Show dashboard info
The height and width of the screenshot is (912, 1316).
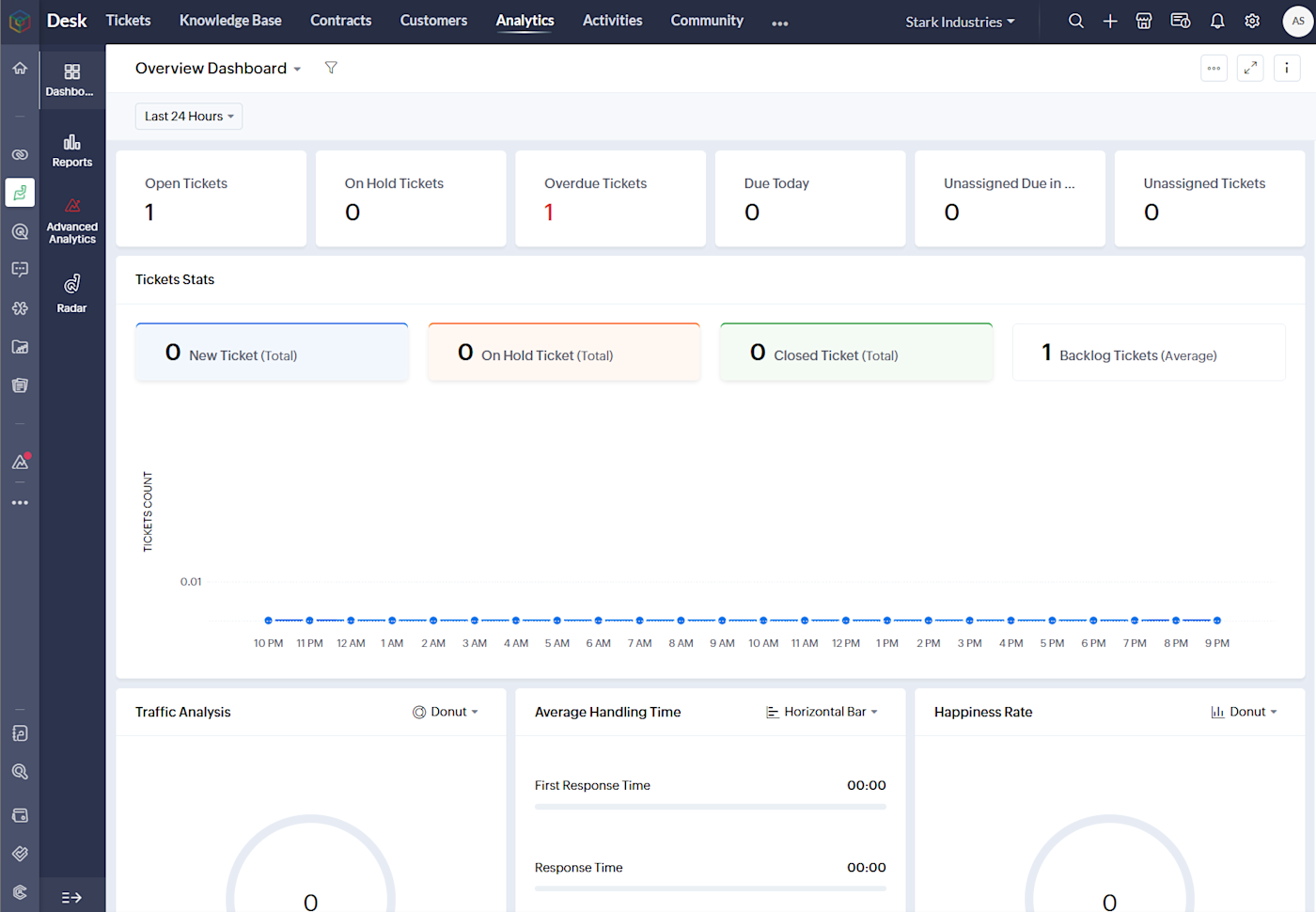(1287, 68)
